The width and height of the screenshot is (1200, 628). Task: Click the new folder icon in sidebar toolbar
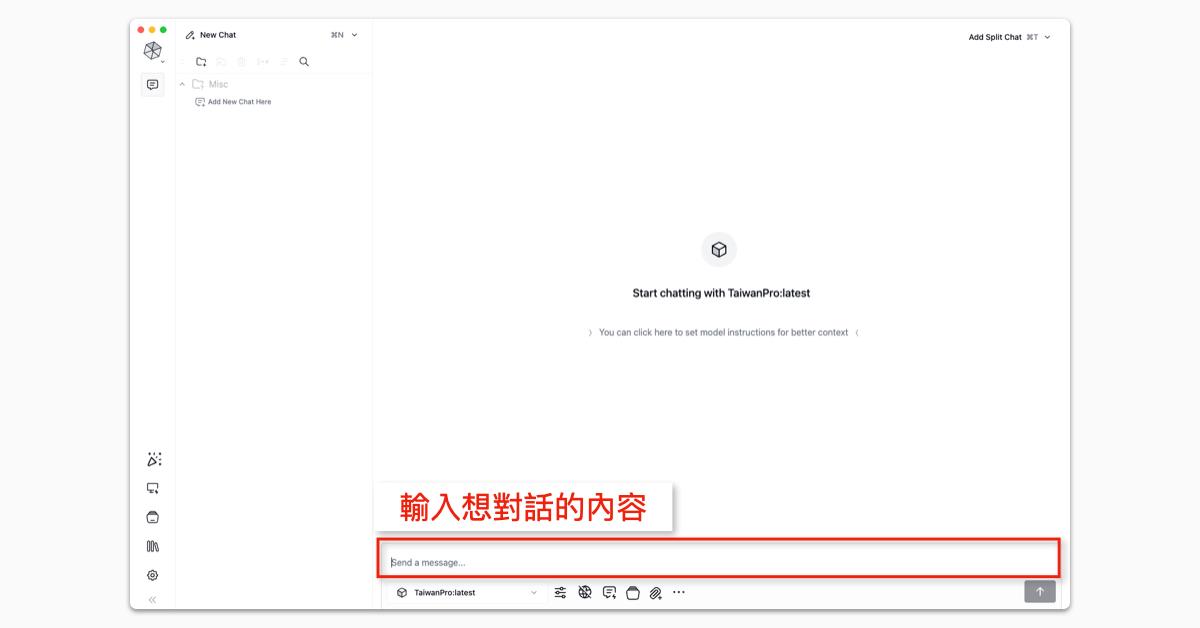pos(201,62)
